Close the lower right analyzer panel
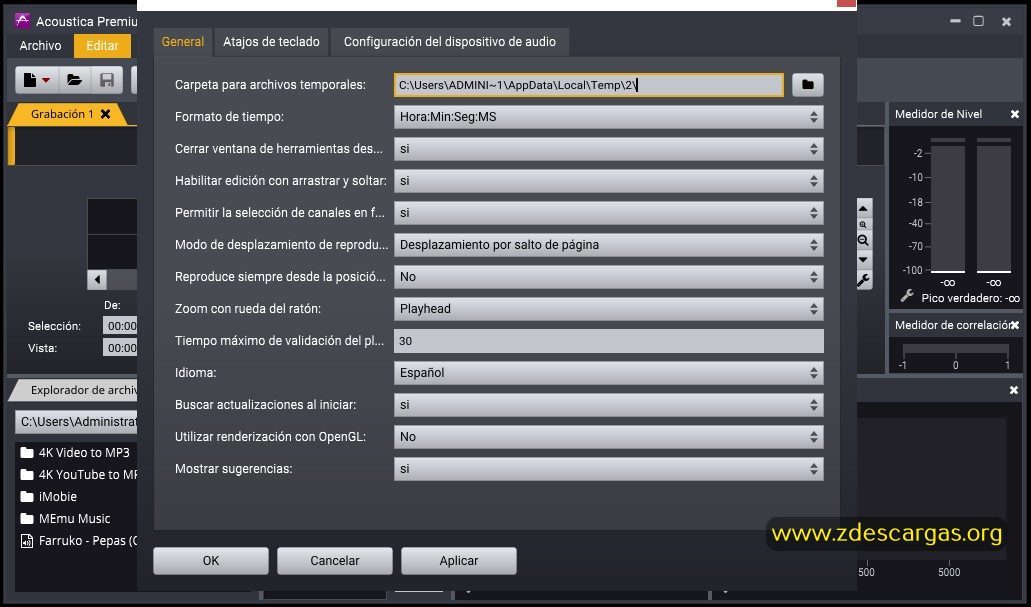Image resolution: width=1031 pixels, height=607 pixels. tap(1014, 390)
